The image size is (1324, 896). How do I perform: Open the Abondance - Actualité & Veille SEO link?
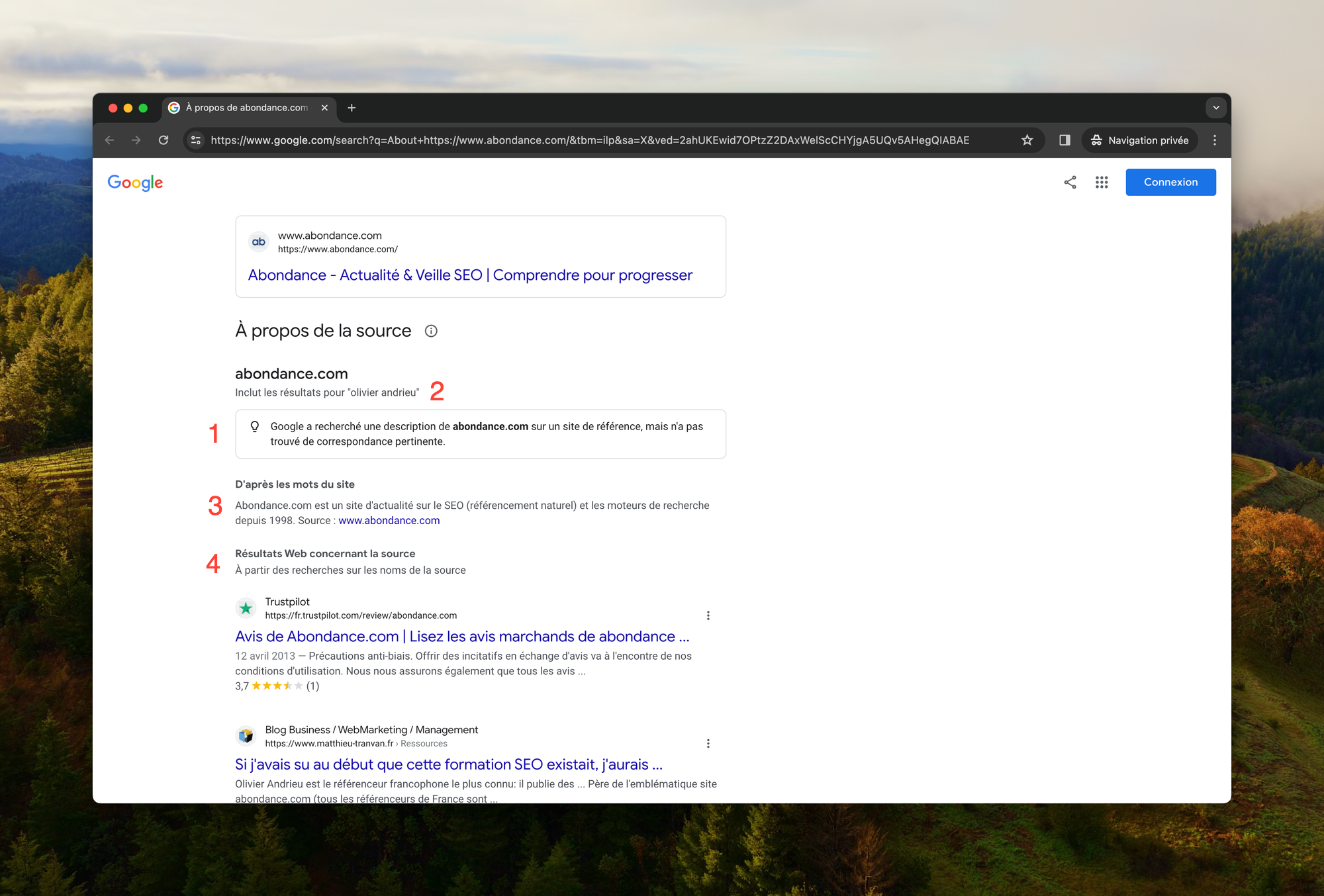[x=470, y=275]
